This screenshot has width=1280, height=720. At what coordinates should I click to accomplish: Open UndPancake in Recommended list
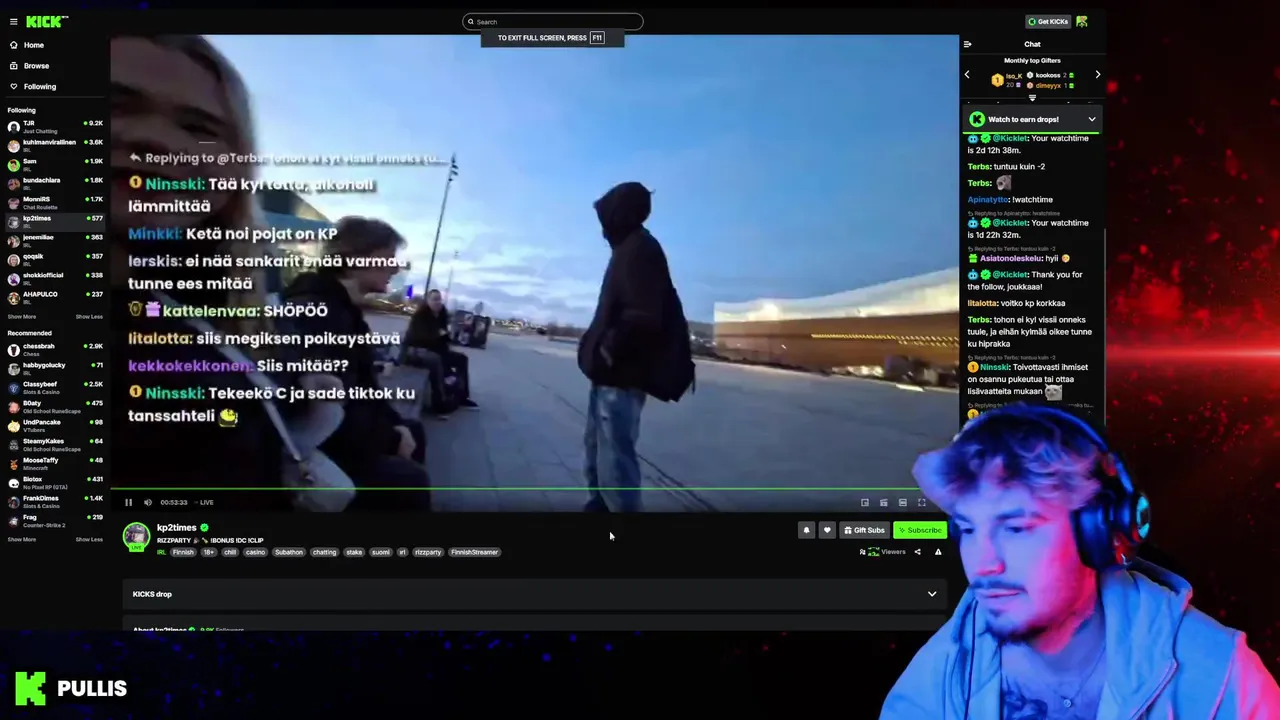[x=55, y=426]
